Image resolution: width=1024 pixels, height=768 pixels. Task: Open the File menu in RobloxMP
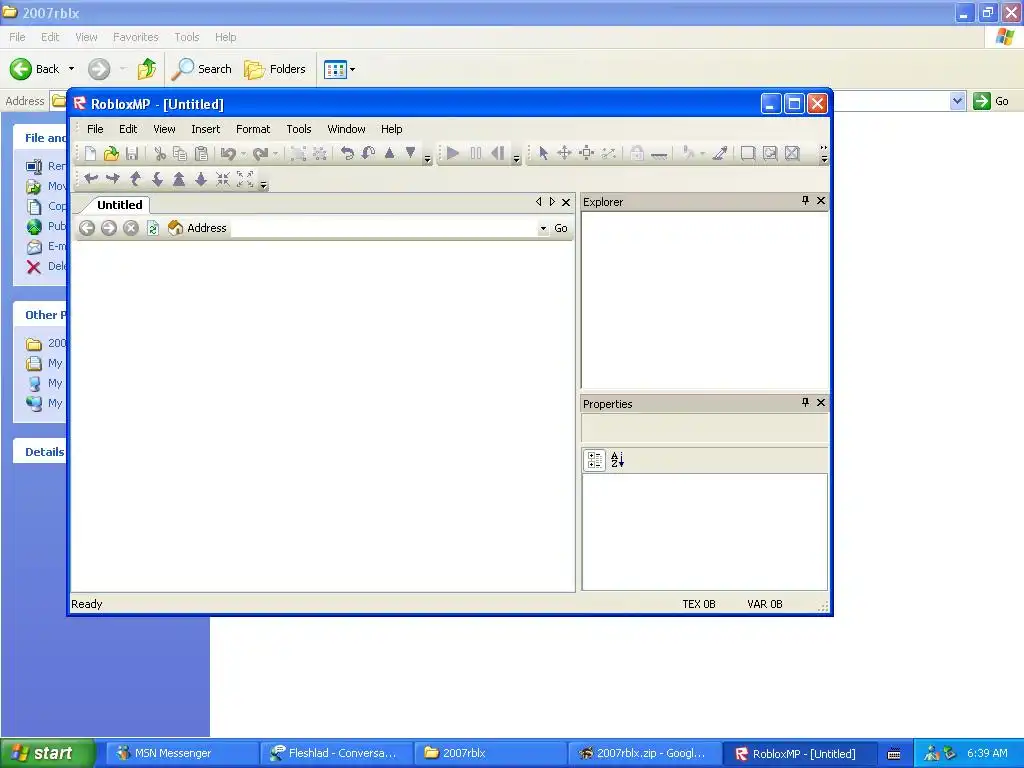[x=95, y=129]
